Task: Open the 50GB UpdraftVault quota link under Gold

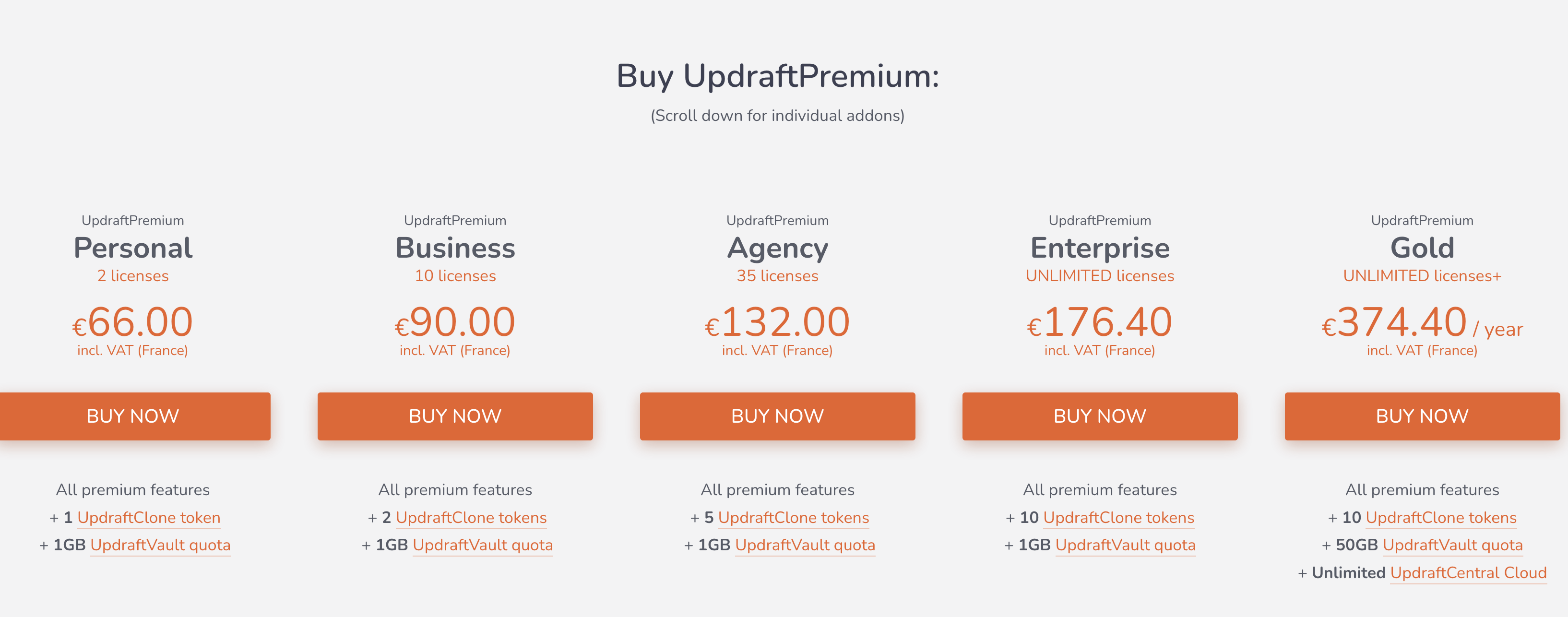Action: pyautogui.click(x=1452, y=545)
